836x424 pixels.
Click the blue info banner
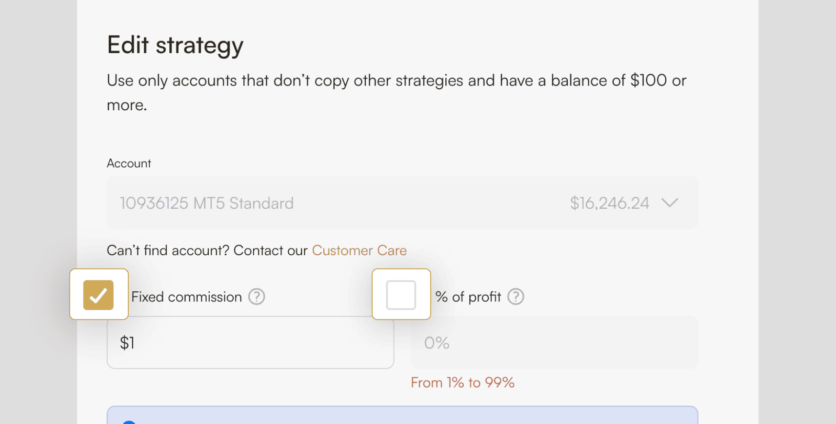(x=402, y=415)
